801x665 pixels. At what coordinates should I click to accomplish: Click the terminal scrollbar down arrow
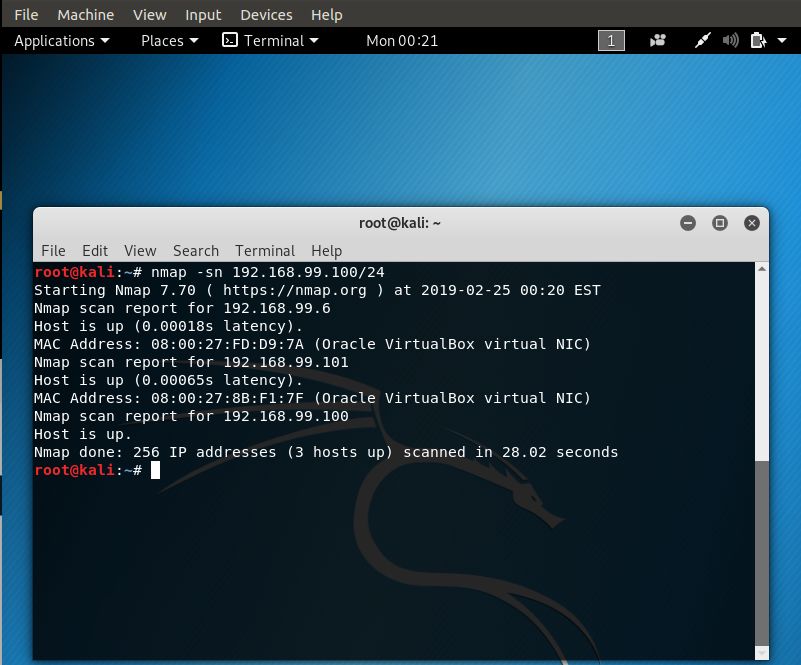[x=762, y=653]
